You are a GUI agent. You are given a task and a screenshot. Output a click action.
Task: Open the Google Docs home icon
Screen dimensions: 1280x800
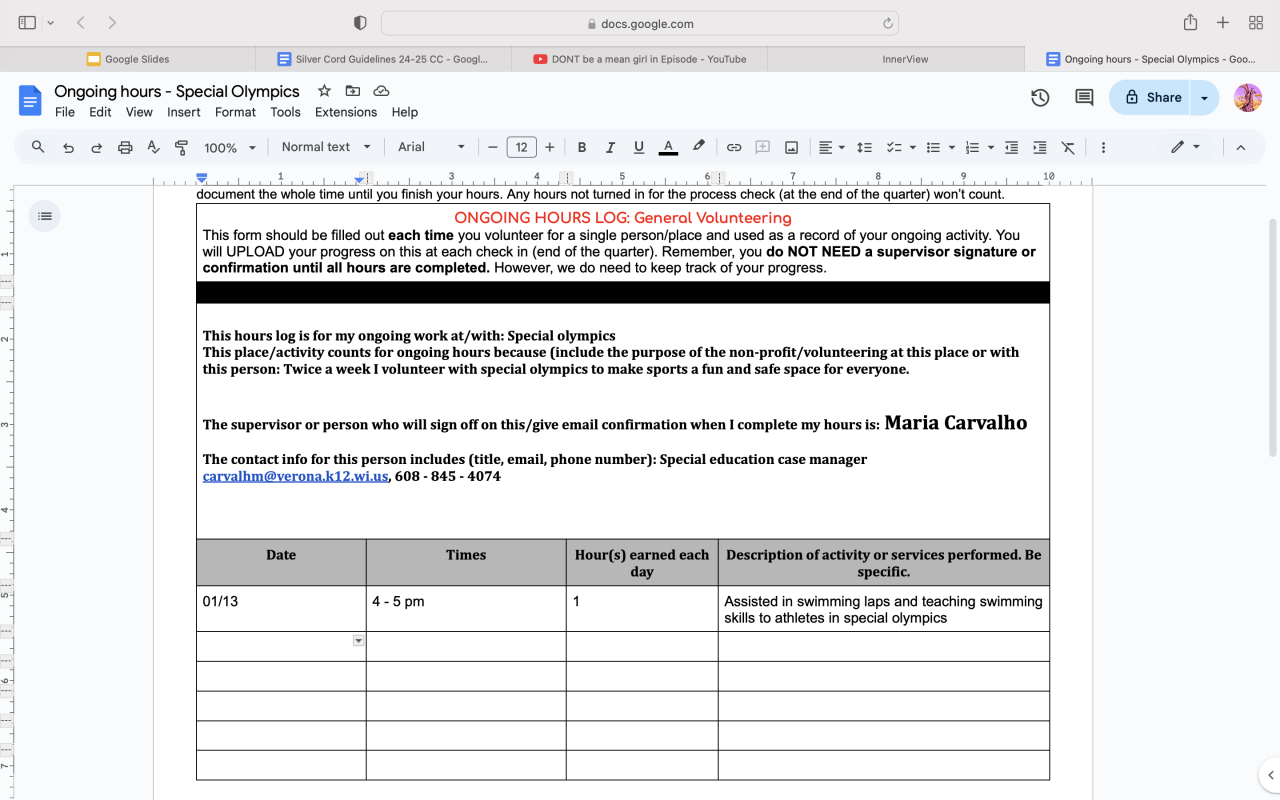coord(30,100)
